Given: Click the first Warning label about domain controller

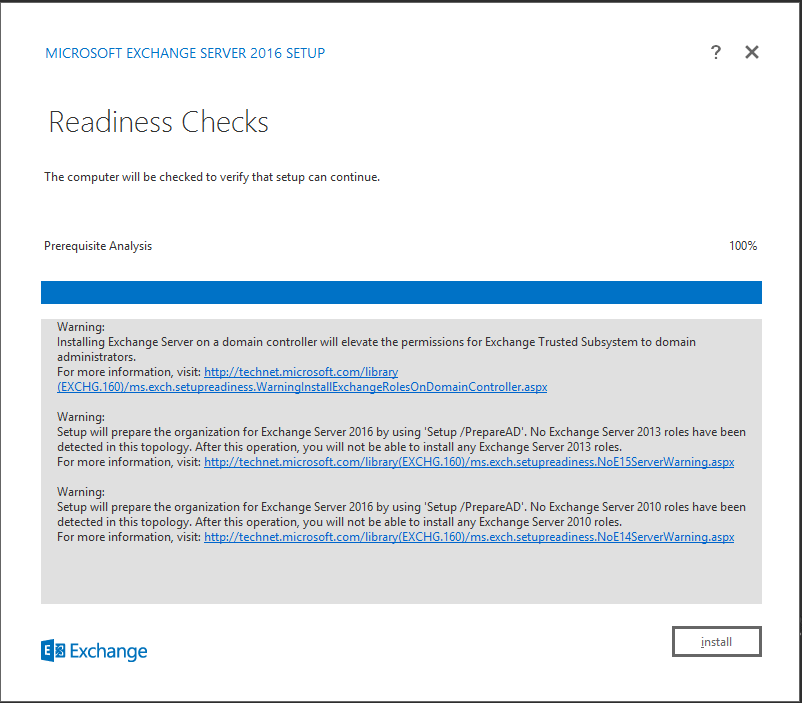Looking at the screenshot, I should coord(81,327).
